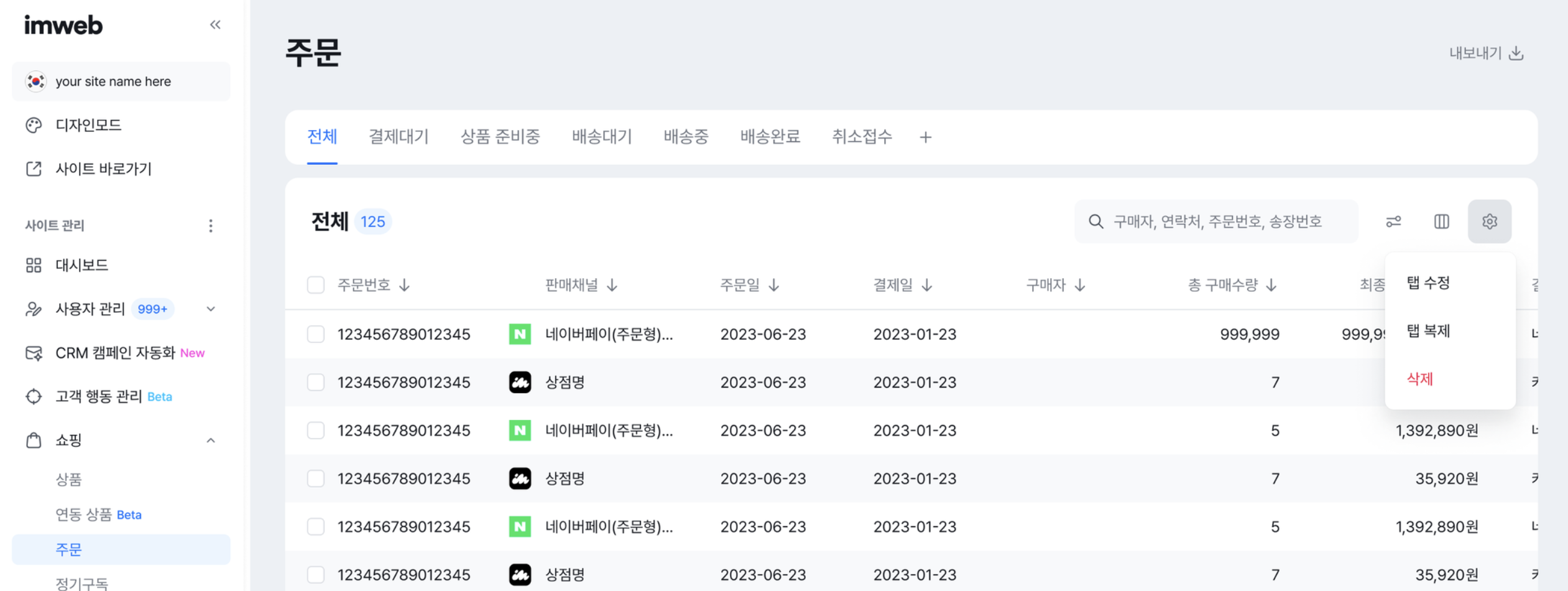Toggle the select-all checkbox in table header
1568x591 pixels.
click(316, 285)
